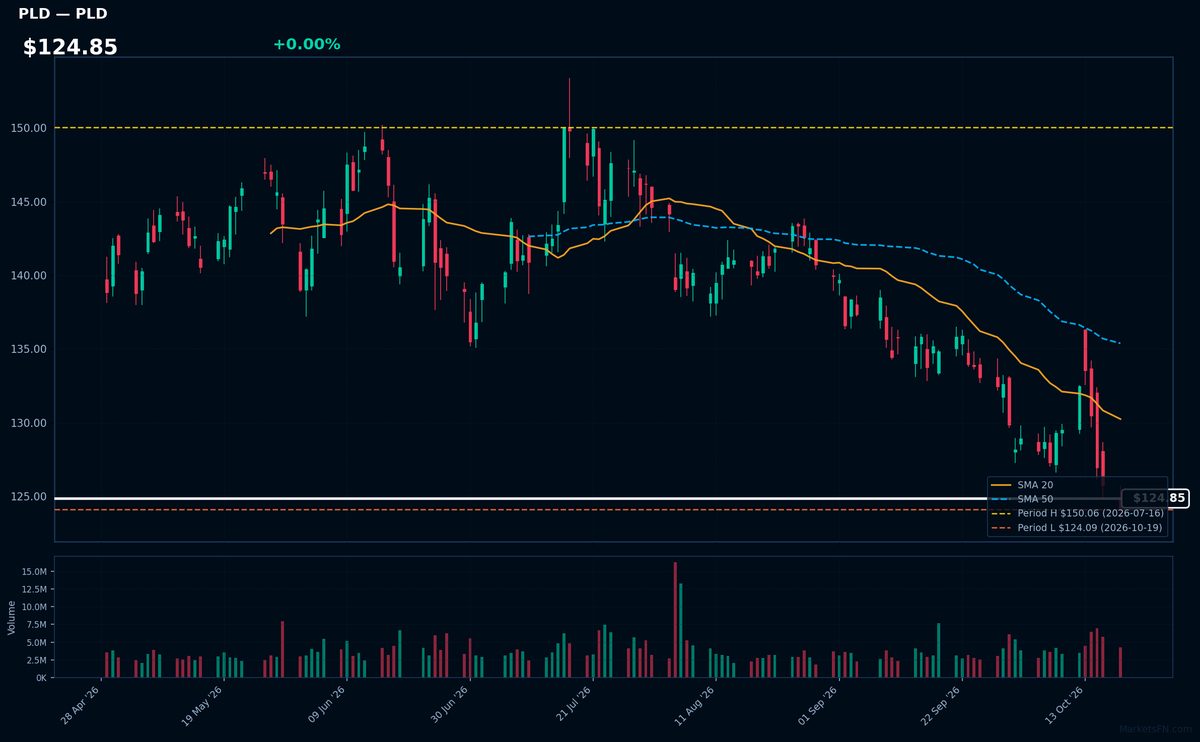Click the 28 Apr '26 date label
Image resolution: width=1200 pixels, height=742 pixels.
[x=80, y=705]
